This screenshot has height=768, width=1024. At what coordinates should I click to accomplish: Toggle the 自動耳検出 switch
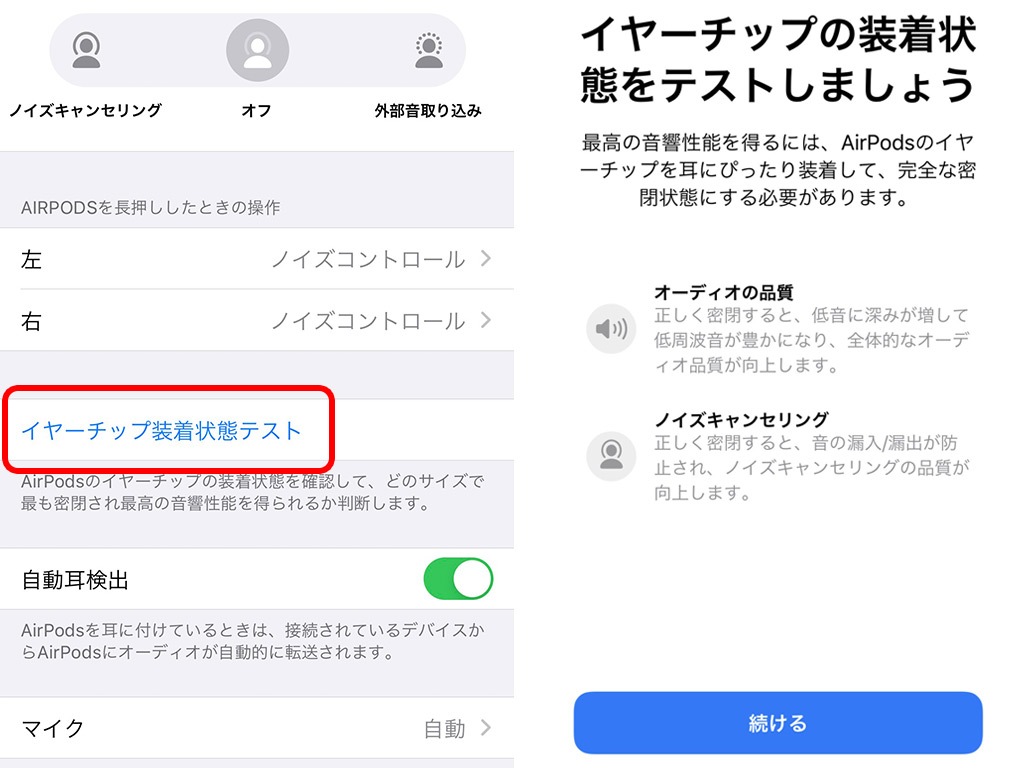coord(458,579)
